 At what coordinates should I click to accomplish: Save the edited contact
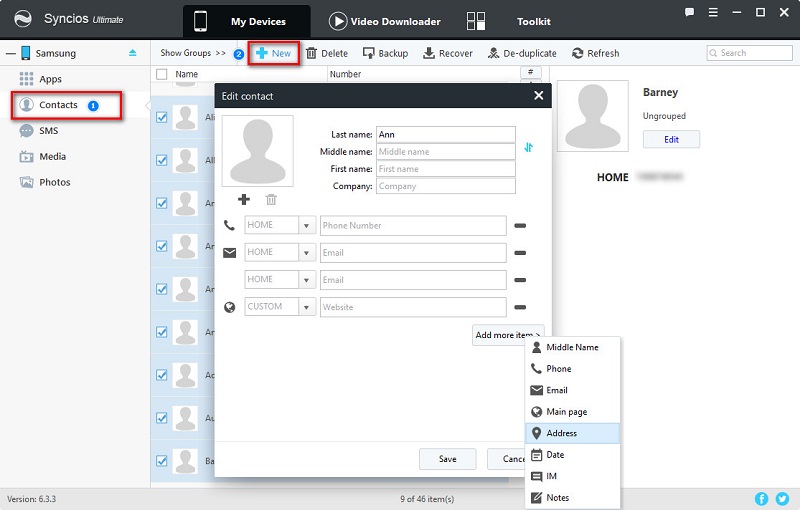point(447,459)
